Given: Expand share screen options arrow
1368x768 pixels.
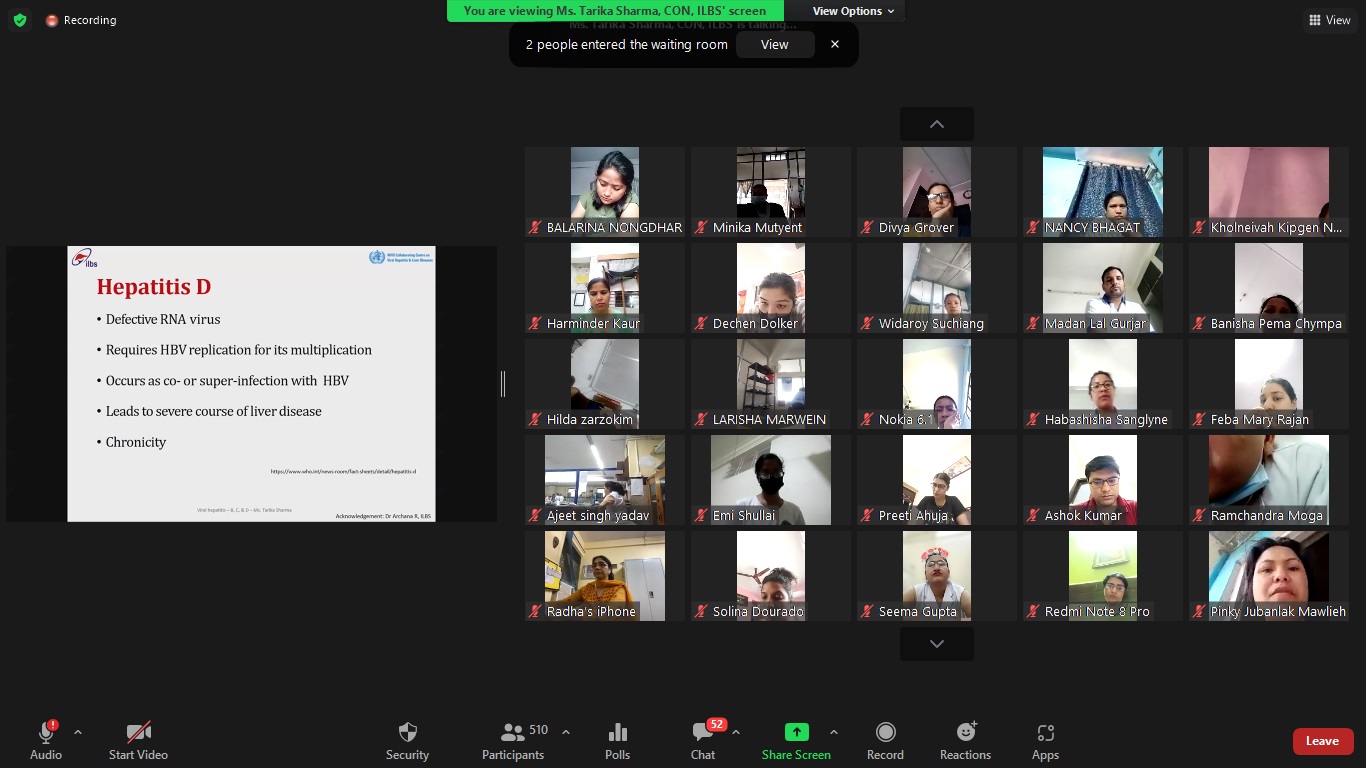Looking at the screenshot, I should [x=834, y=732].
